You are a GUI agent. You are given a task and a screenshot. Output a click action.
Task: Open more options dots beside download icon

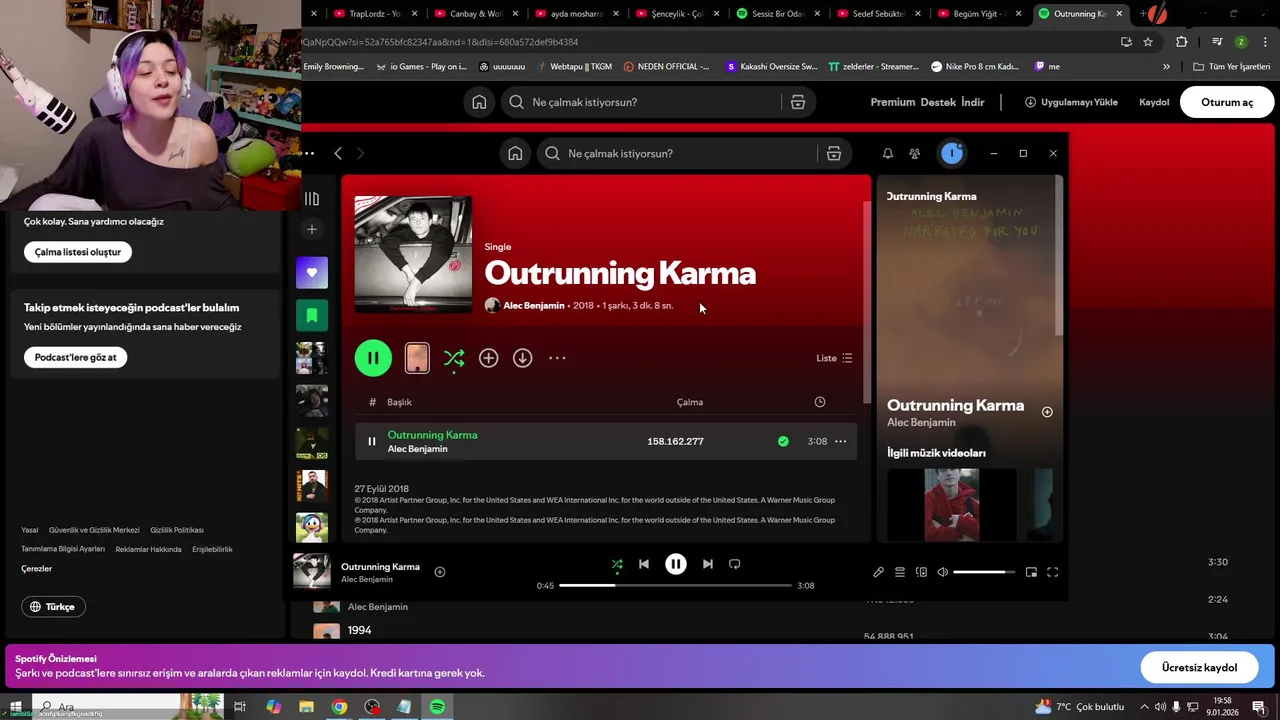click(557, 358)
